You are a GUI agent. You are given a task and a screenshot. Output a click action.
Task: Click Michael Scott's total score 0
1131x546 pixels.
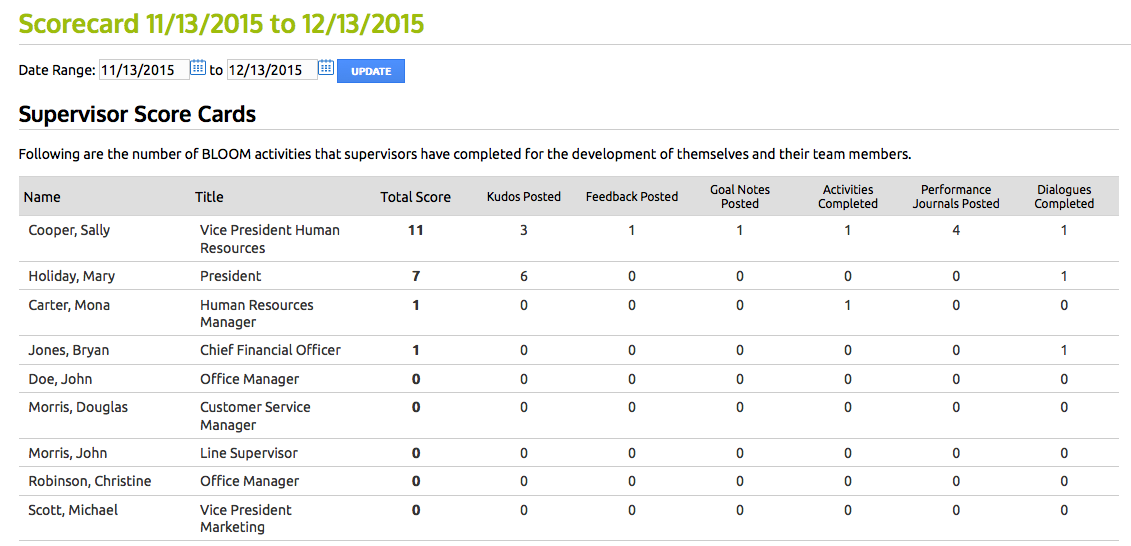click(x=415, y=510)
